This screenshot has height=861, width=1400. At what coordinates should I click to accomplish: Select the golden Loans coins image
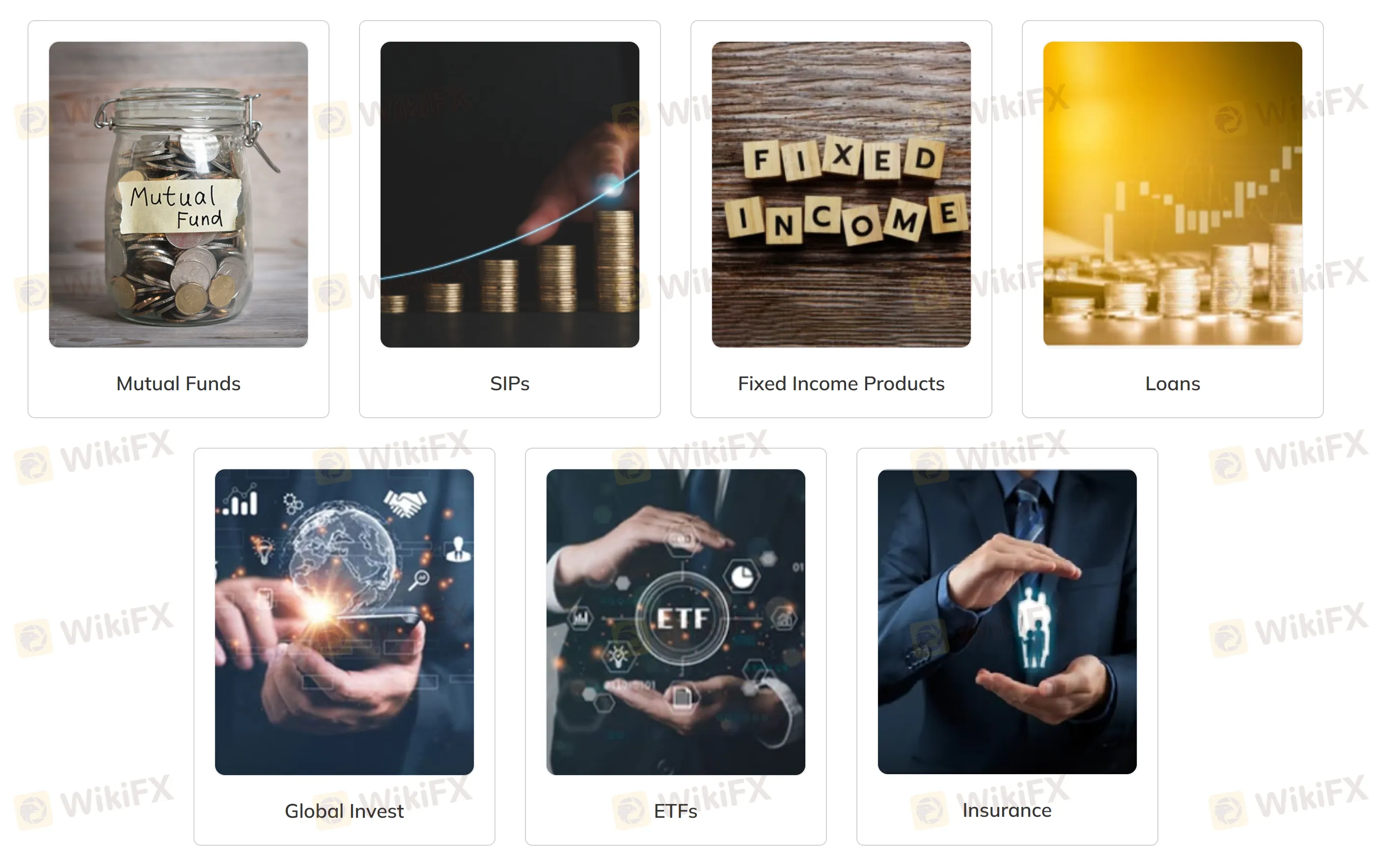pos(1173,193)
